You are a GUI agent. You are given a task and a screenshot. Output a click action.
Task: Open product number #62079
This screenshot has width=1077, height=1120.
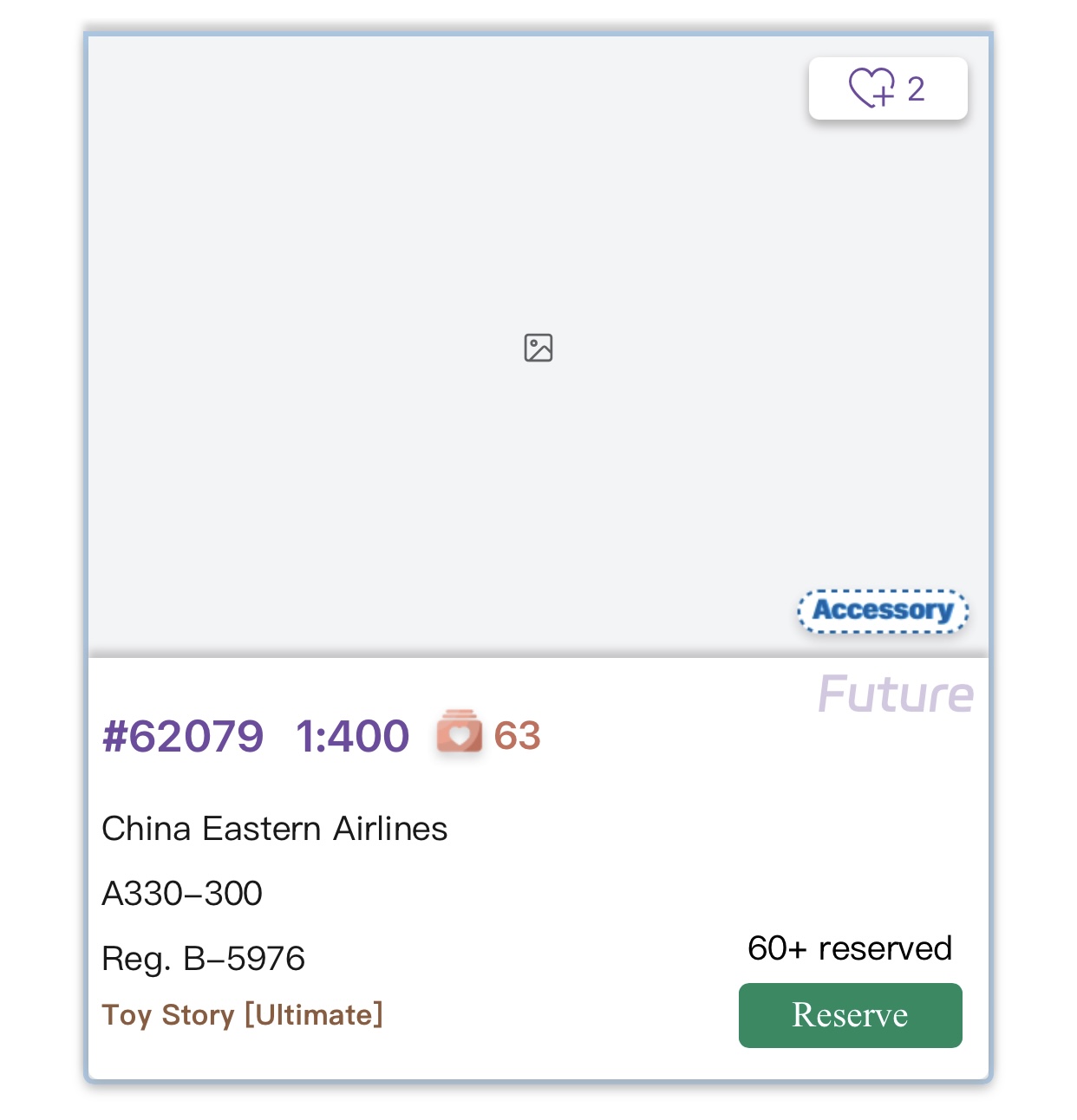pyautogui.click(x=183, y=736)
